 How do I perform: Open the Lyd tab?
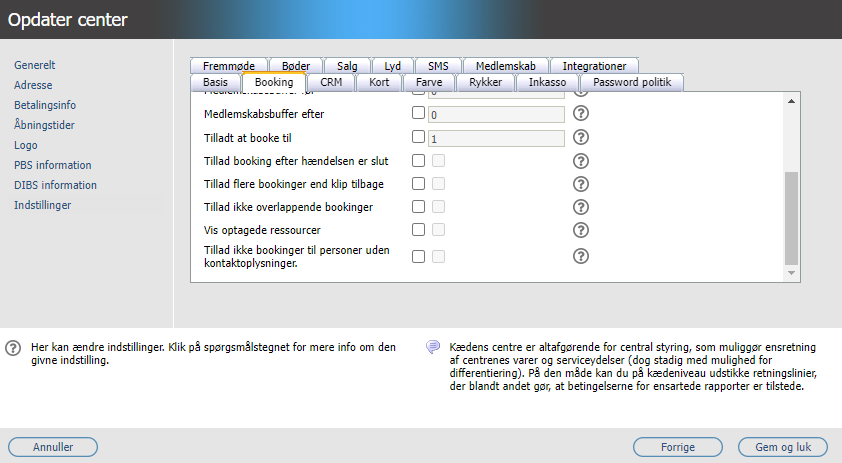click(x=393, y=66)
